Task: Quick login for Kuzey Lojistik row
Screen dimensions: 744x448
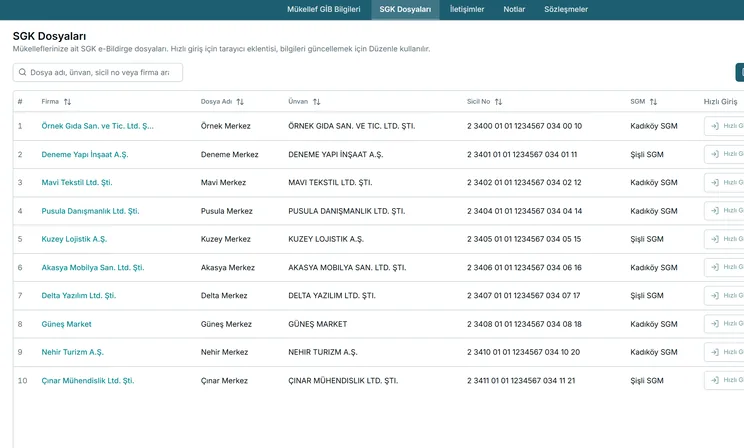Action: point(724,239)
